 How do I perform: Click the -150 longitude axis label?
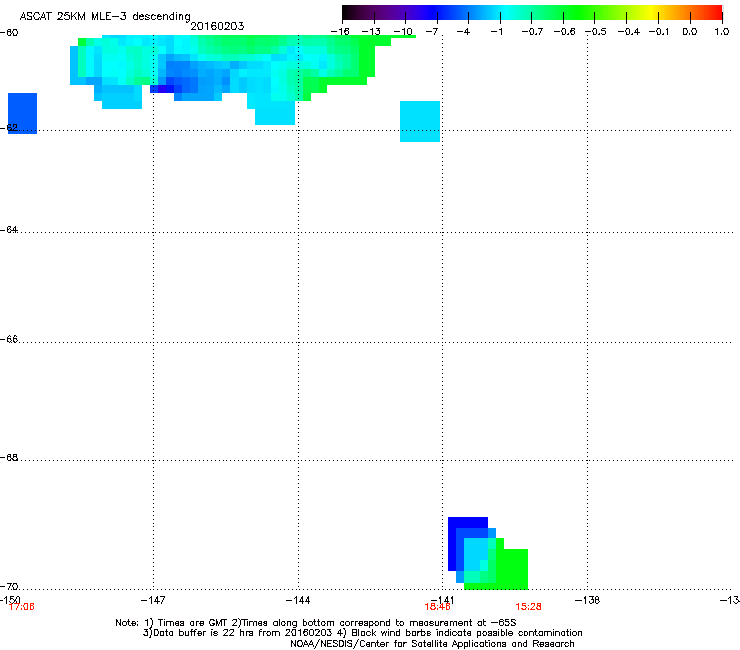10,599
